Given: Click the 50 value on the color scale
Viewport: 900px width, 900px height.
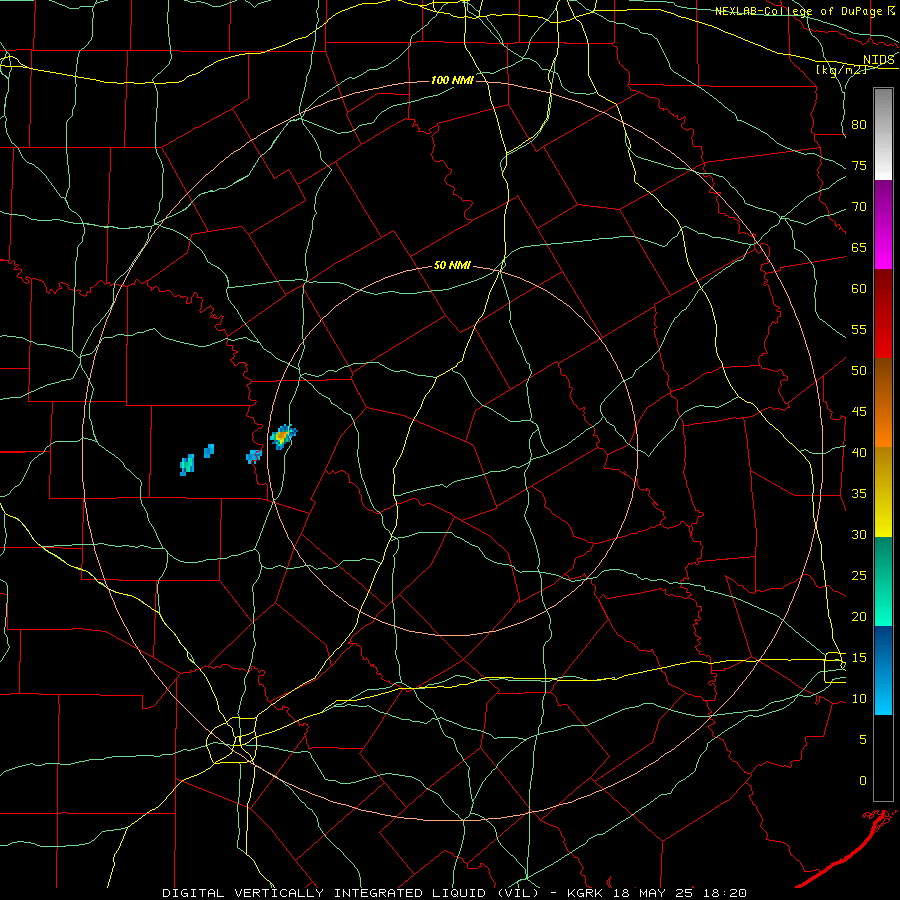Looking at the screenshot, I should pyautogui.click(x=859, y=371).
